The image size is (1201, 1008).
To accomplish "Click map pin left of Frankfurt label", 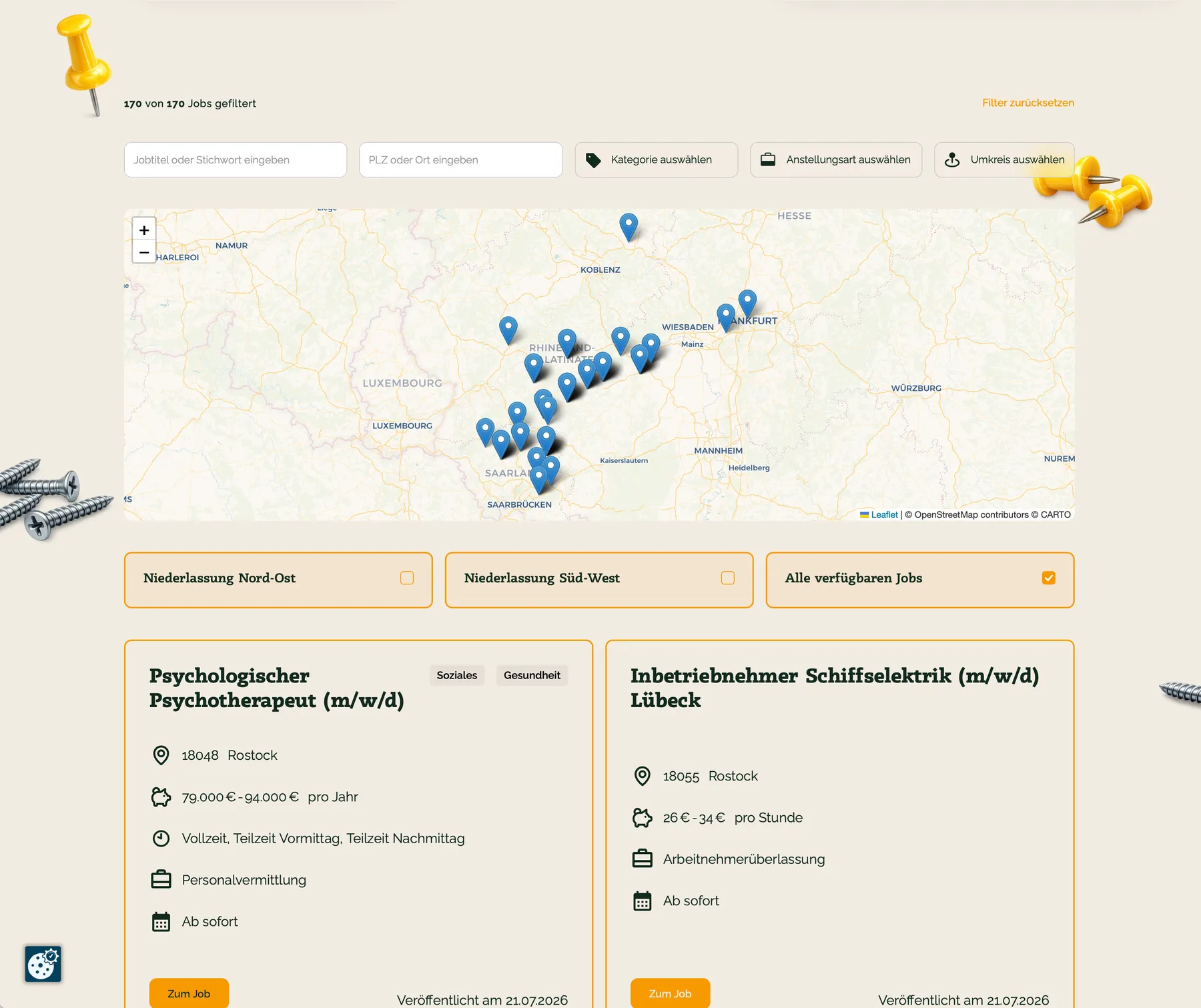I will pos(726,318).
